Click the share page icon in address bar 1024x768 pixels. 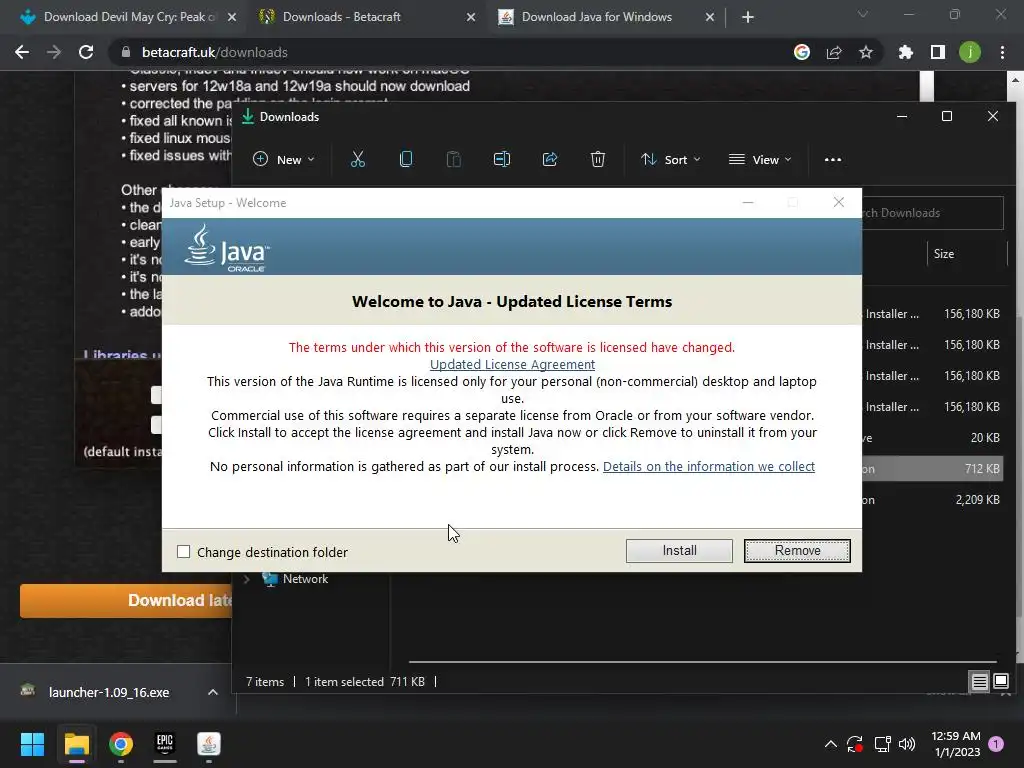[834, 52]
